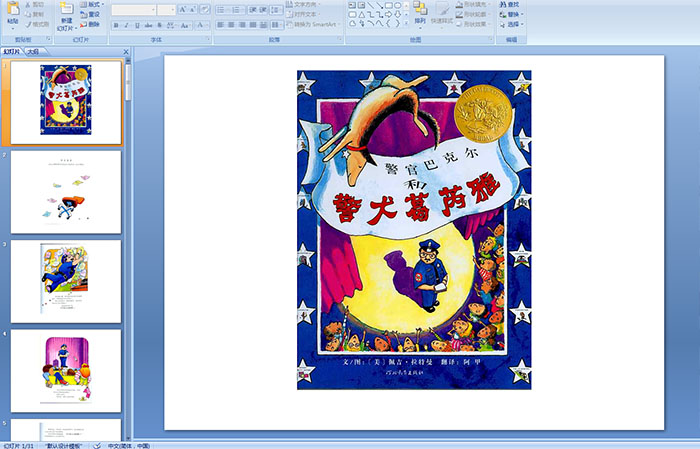Click the book cover image on slide

coord(414,230)
